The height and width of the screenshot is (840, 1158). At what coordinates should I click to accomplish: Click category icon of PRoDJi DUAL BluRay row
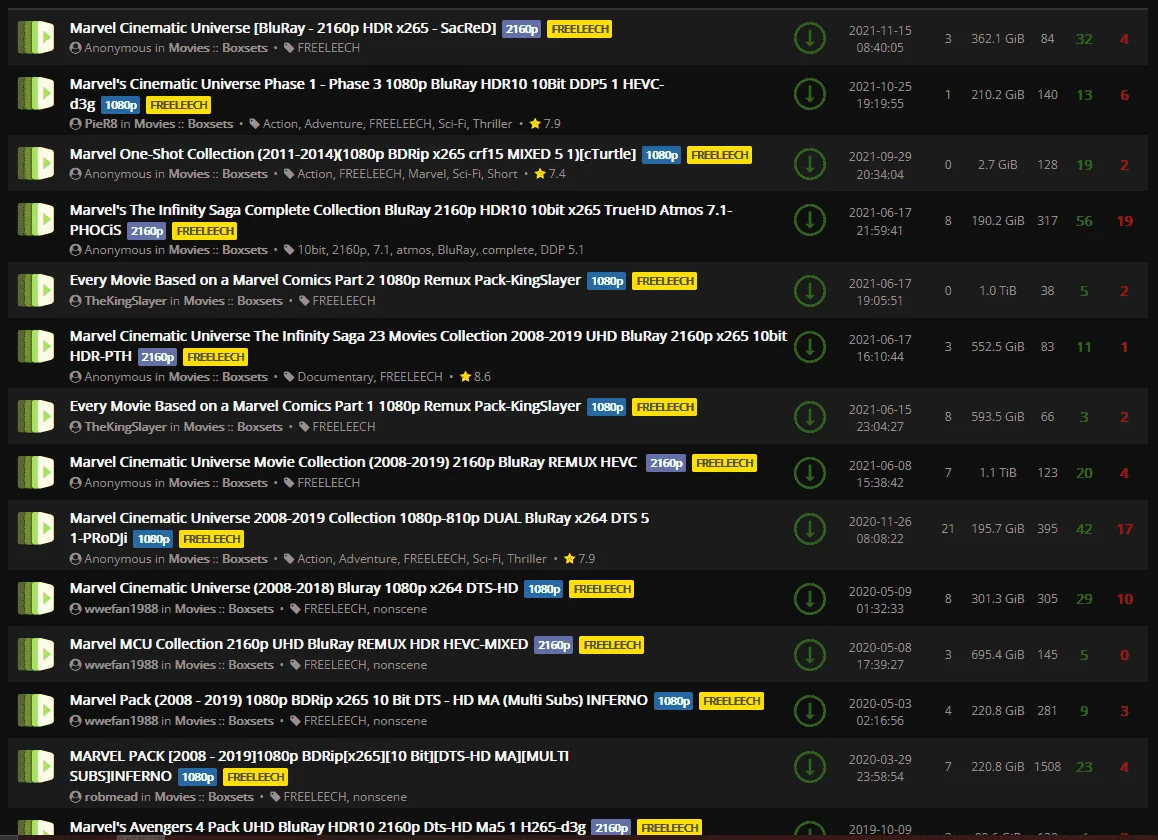click(x=35, y=528)
